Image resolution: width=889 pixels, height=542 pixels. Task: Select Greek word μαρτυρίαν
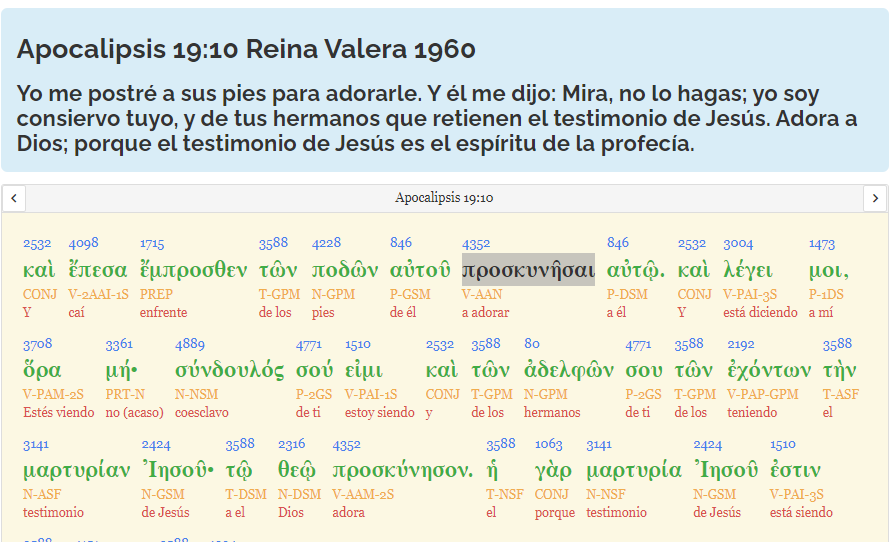77,470
